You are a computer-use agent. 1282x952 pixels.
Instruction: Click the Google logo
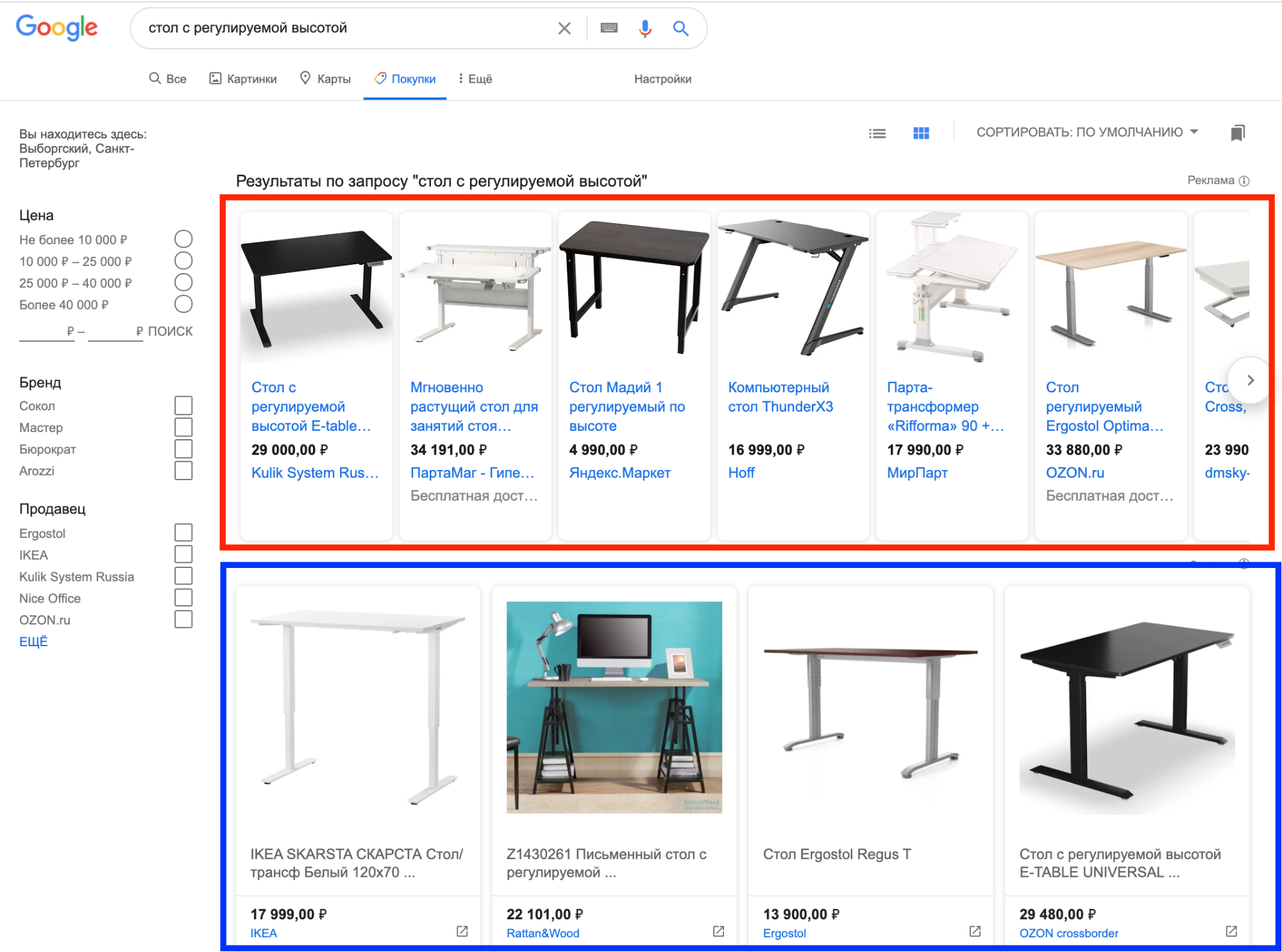coord(56,28)
